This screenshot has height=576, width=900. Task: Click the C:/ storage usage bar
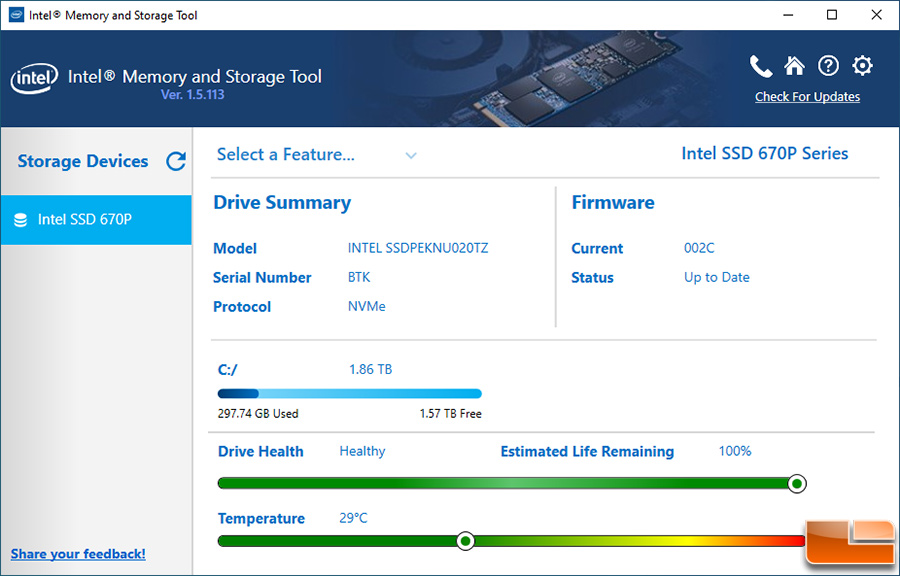pos(350,394)
